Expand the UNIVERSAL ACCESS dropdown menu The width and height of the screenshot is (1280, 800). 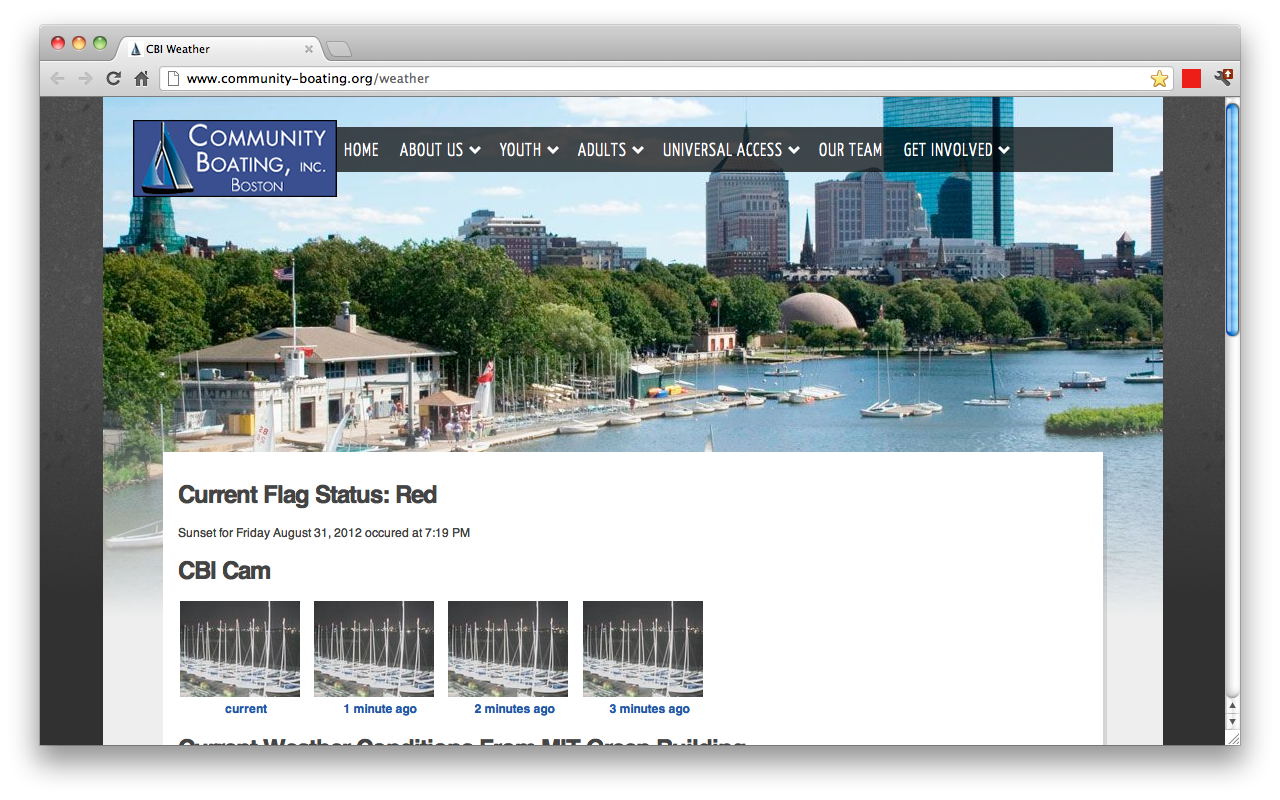point(731,150)
